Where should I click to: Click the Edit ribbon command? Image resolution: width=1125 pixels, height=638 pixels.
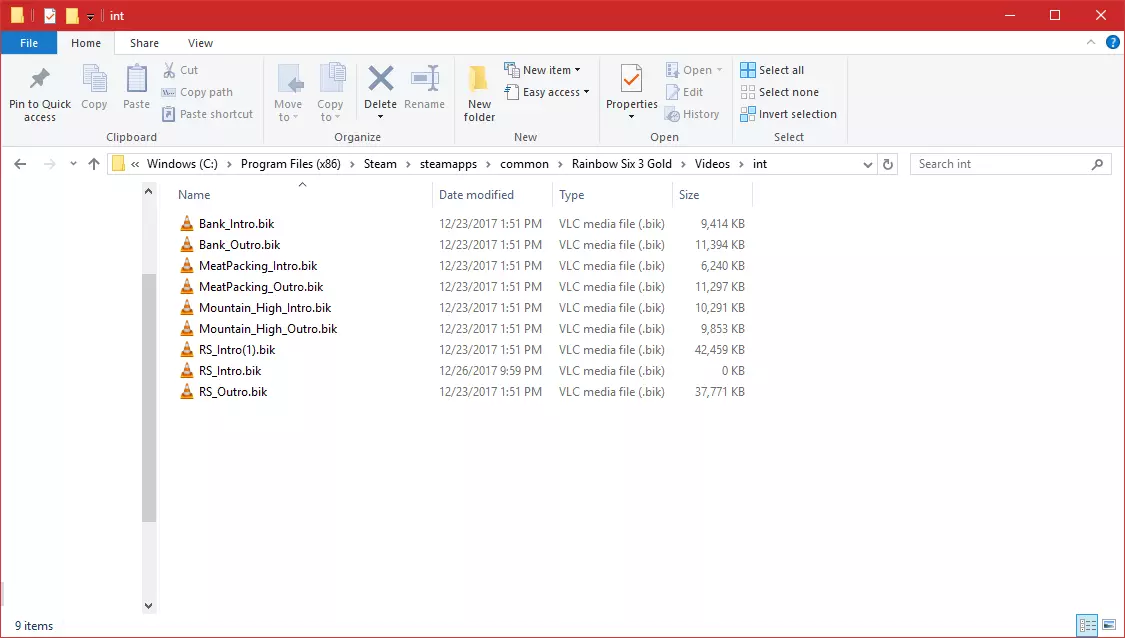click(x=684, y=92)
